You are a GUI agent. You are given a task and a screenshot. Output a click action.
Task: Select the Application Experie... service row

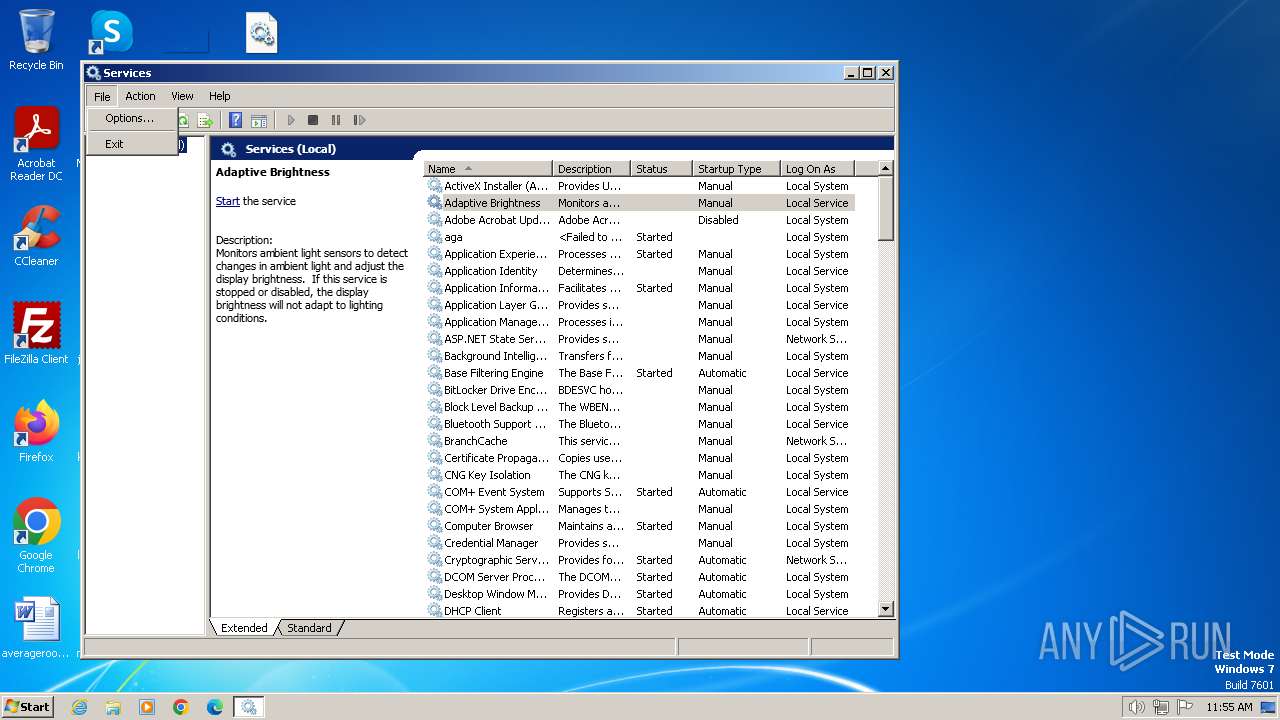tap(640, 254)
